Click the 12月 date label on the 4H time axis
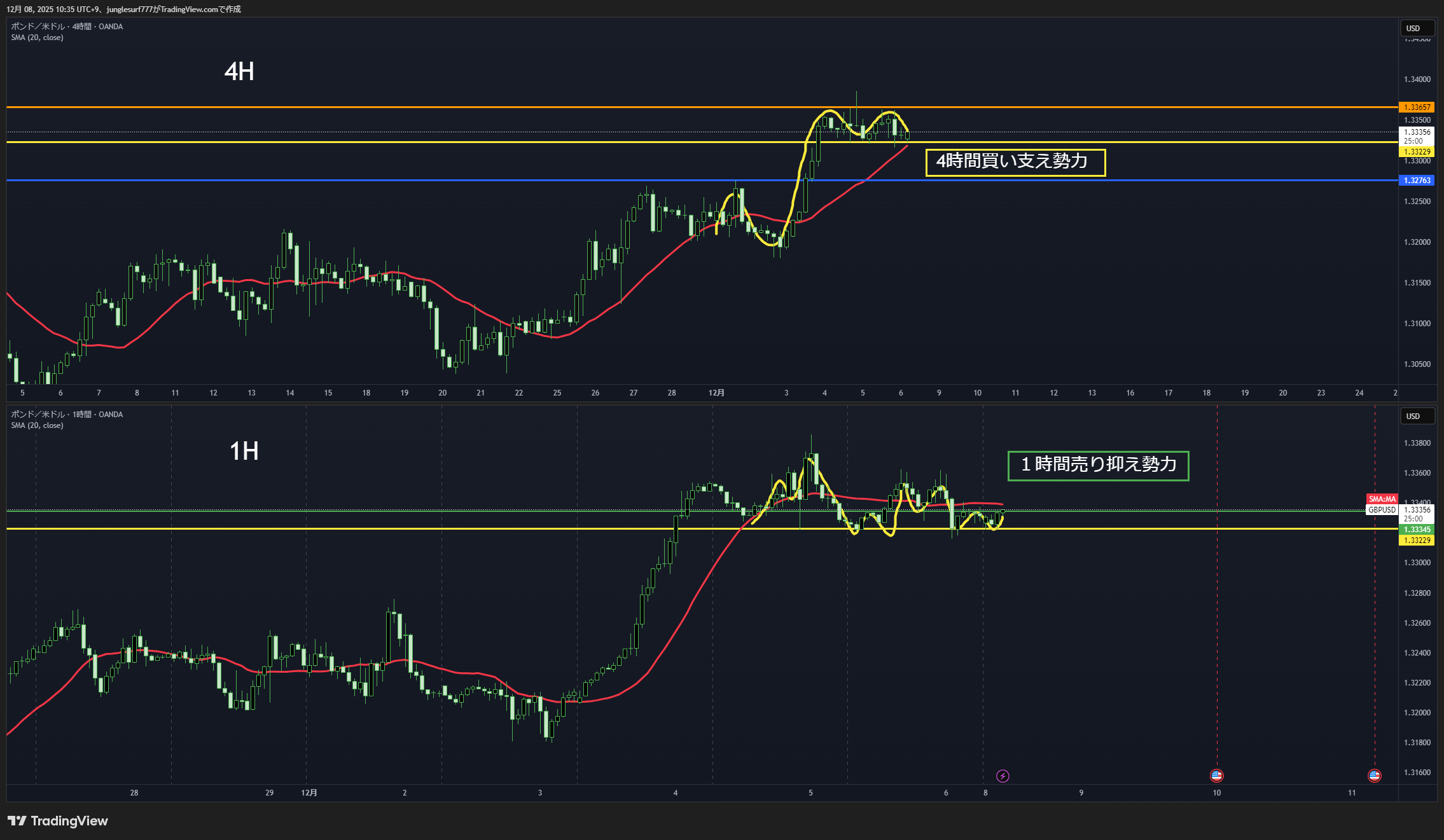 pyautogui.click(x=716, y=393)
